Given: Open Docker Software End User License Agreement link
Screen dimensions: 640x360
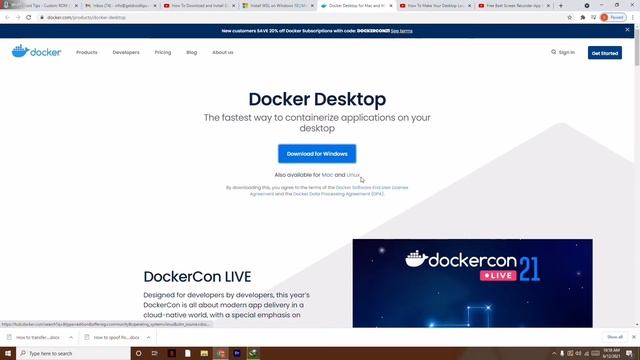Looking at the screenshot, I should 372,188.
